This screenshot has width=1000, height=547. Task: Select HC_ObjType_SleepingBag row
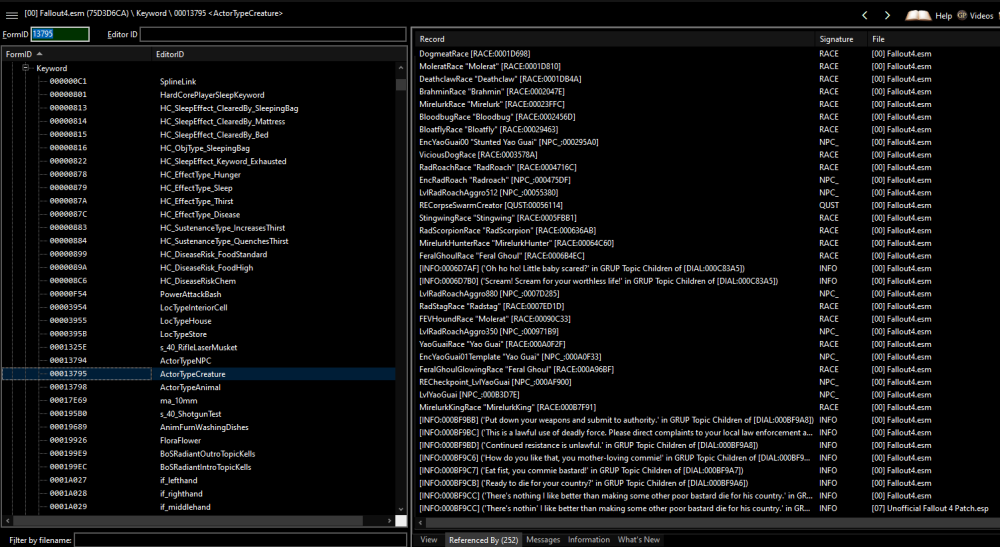[199, 148]
